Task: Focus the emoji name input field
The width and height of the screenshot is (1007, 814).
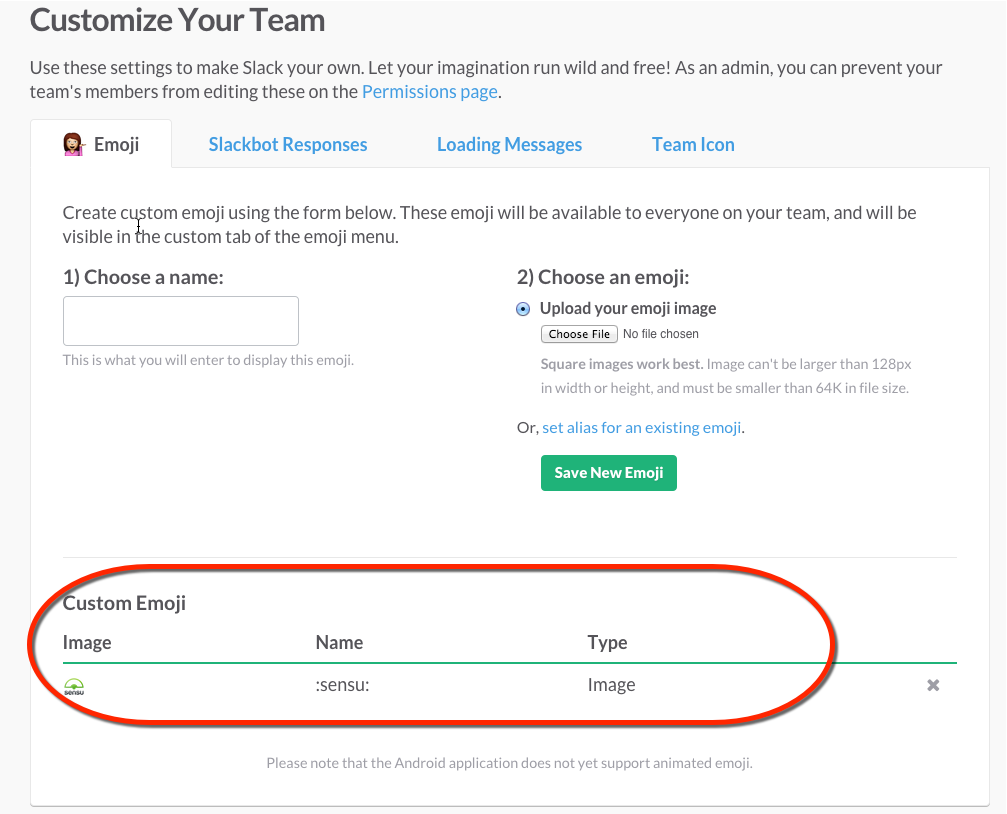Action: click(x=181, y=321)
